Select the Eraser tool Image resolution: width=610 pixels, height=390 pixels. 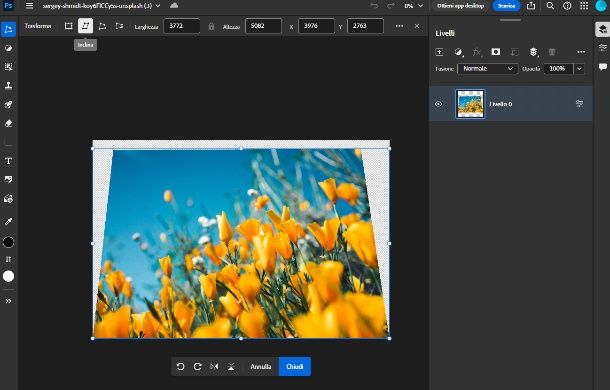click(x=8, y=123)
